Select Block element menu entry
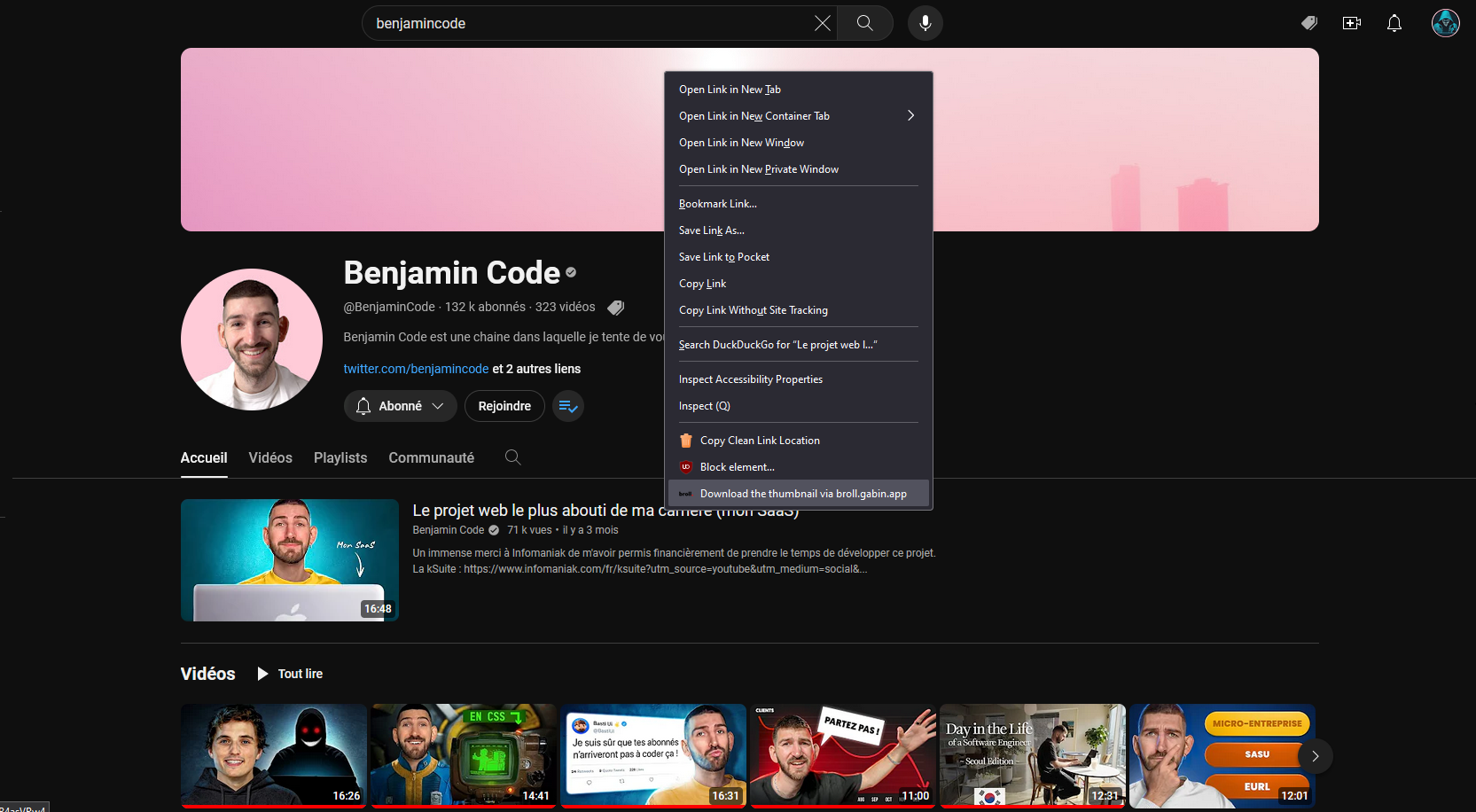 [x=798, y=467]
